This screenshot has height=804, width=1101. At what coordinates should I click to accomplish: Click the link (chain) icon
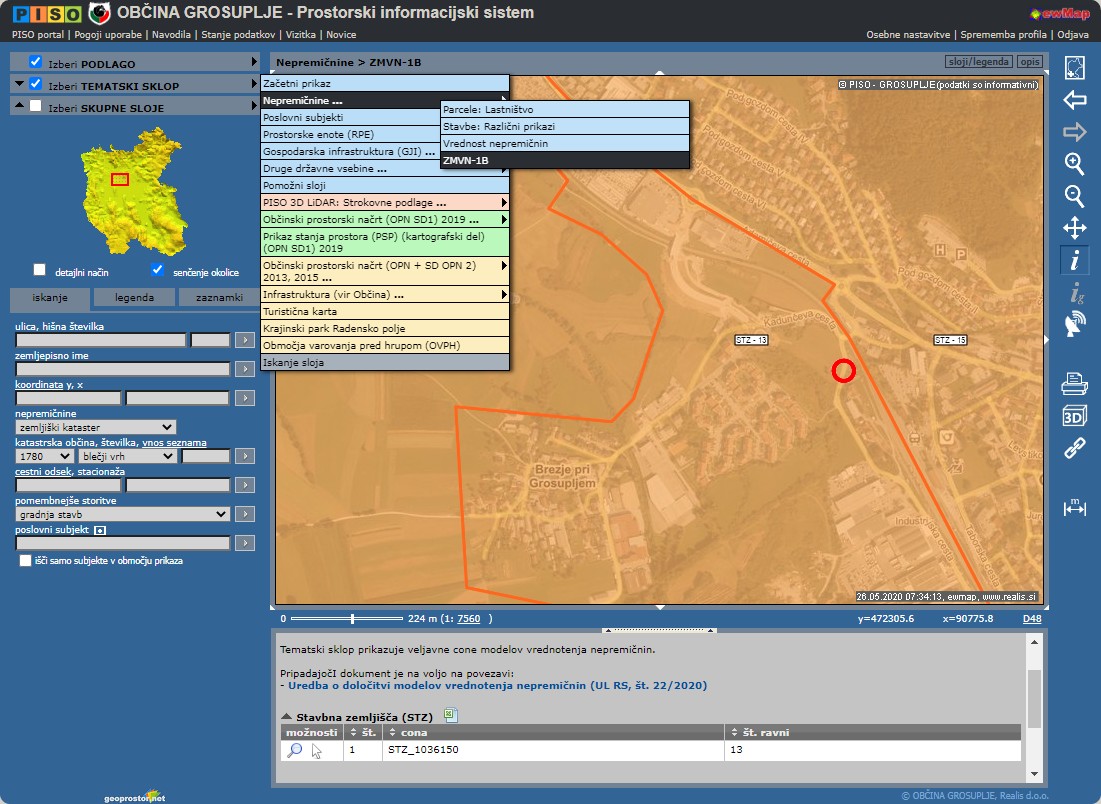1074,448
